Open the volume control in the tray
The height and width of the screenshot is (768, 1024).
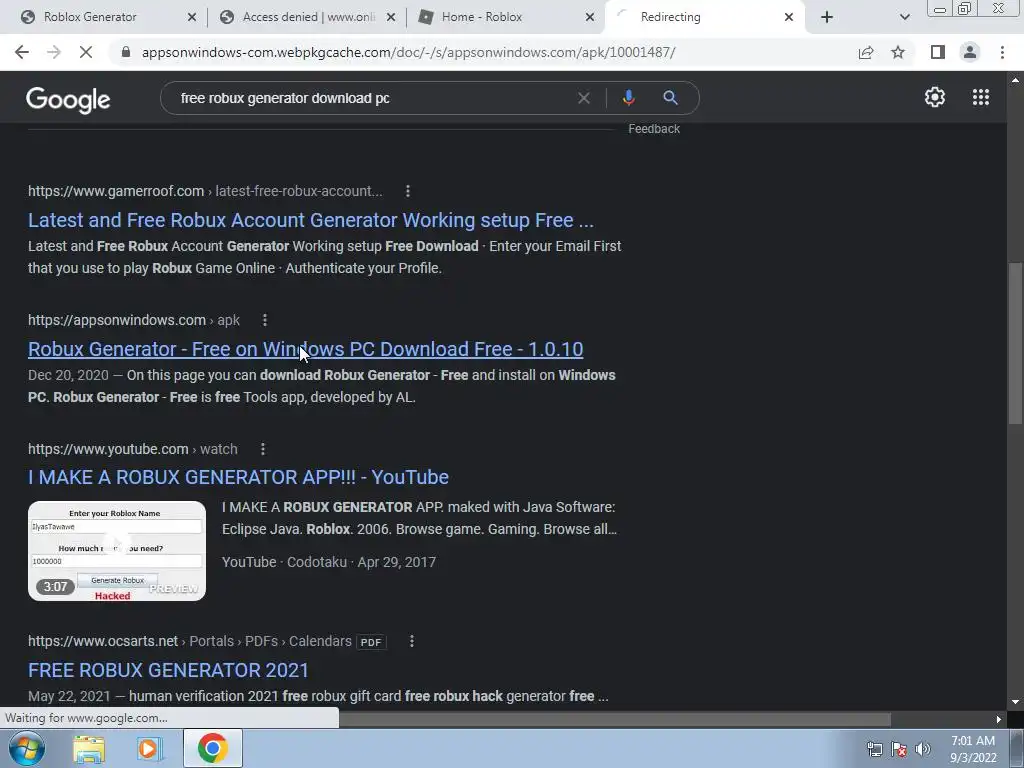click(923, 749)
